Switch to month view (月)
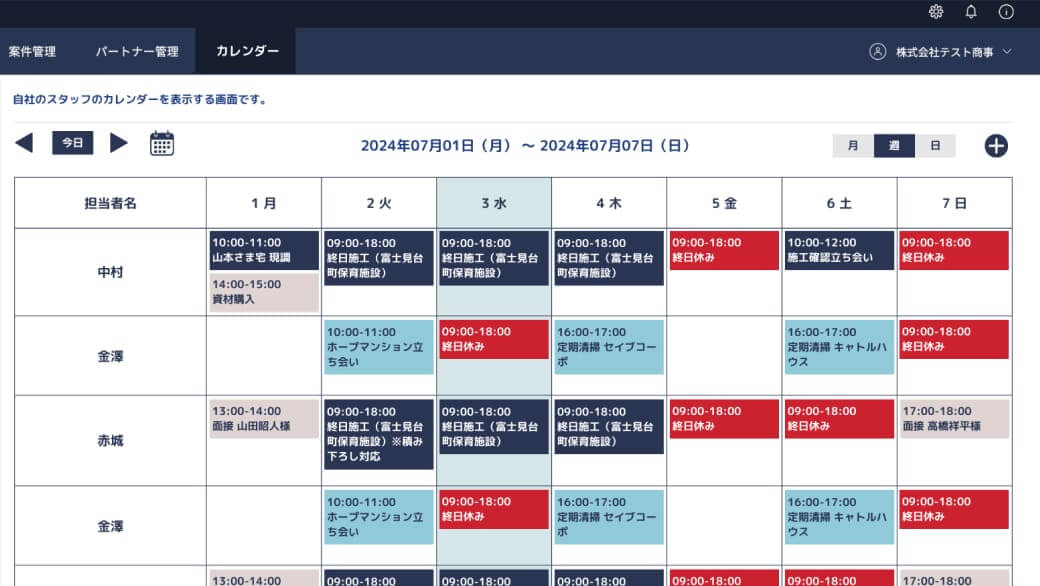 click(853, 146)
